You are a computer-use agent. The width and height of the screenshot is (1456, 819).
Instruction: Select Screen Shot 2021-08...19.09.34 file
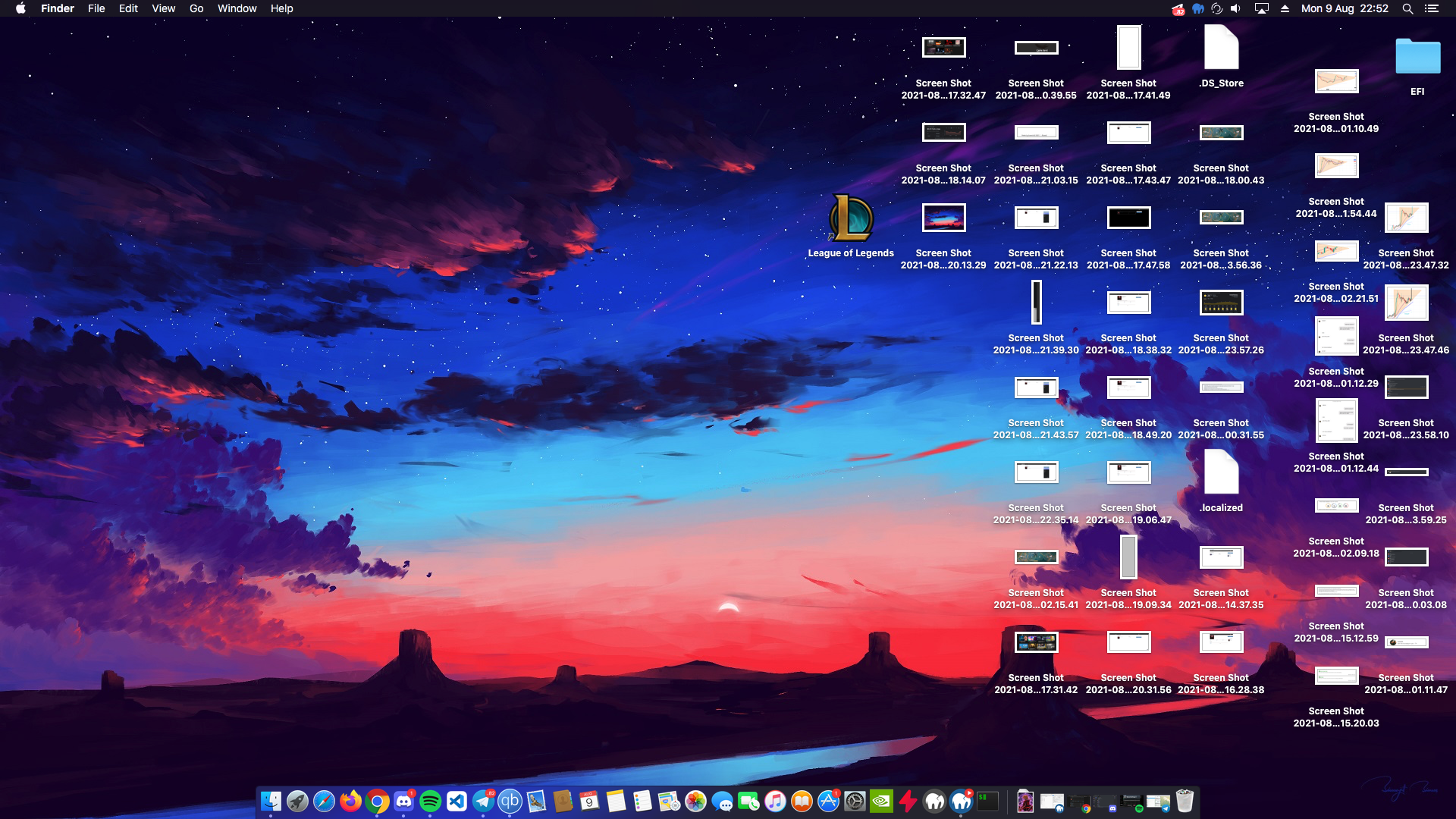tap(1128, 557)
